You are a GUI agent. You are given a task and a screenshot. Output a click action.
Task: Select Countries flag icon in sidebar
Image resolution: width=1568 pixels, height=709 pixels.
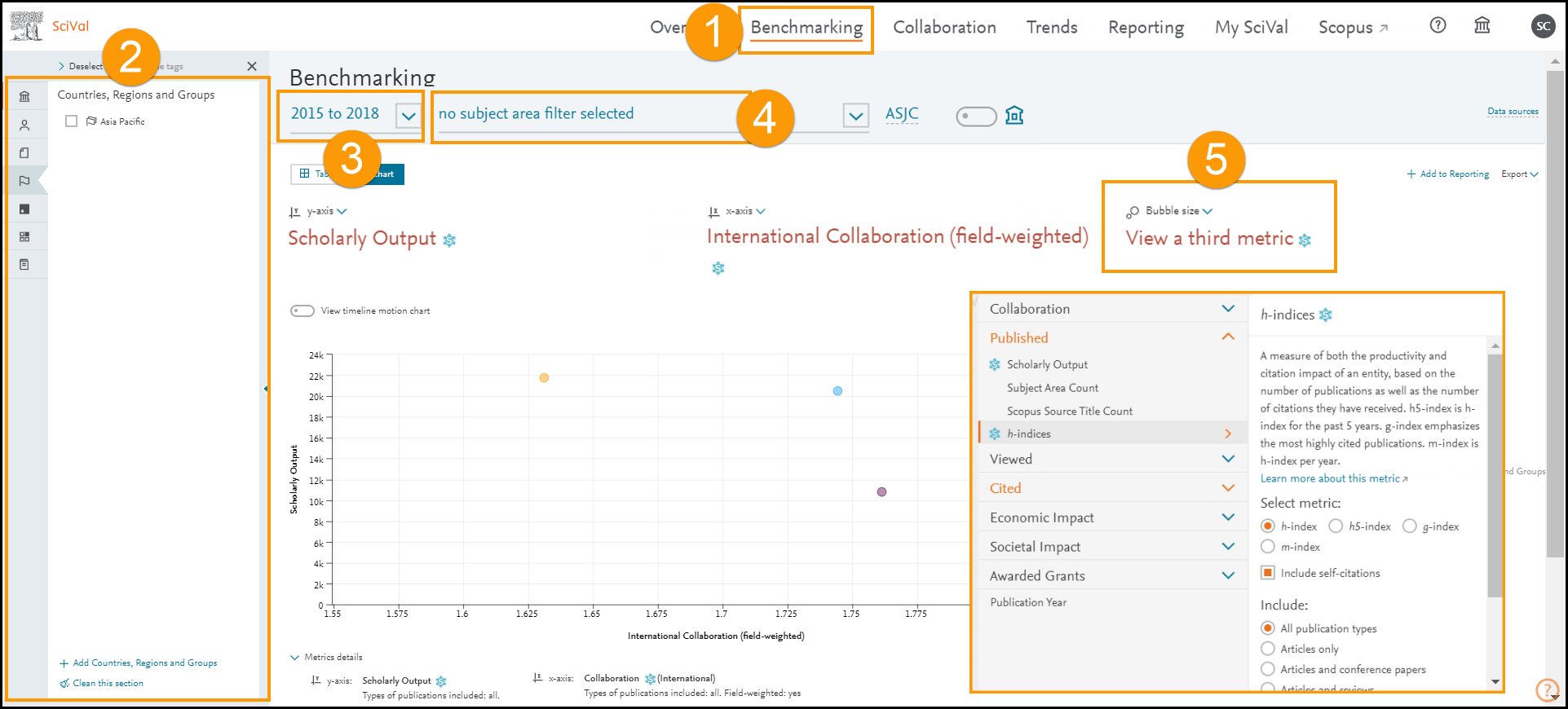[24, 181]
